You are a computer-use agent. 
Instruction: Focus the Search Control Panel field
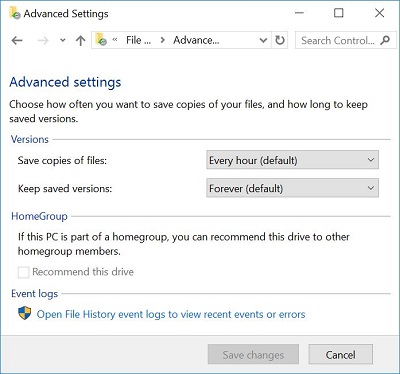338,40
